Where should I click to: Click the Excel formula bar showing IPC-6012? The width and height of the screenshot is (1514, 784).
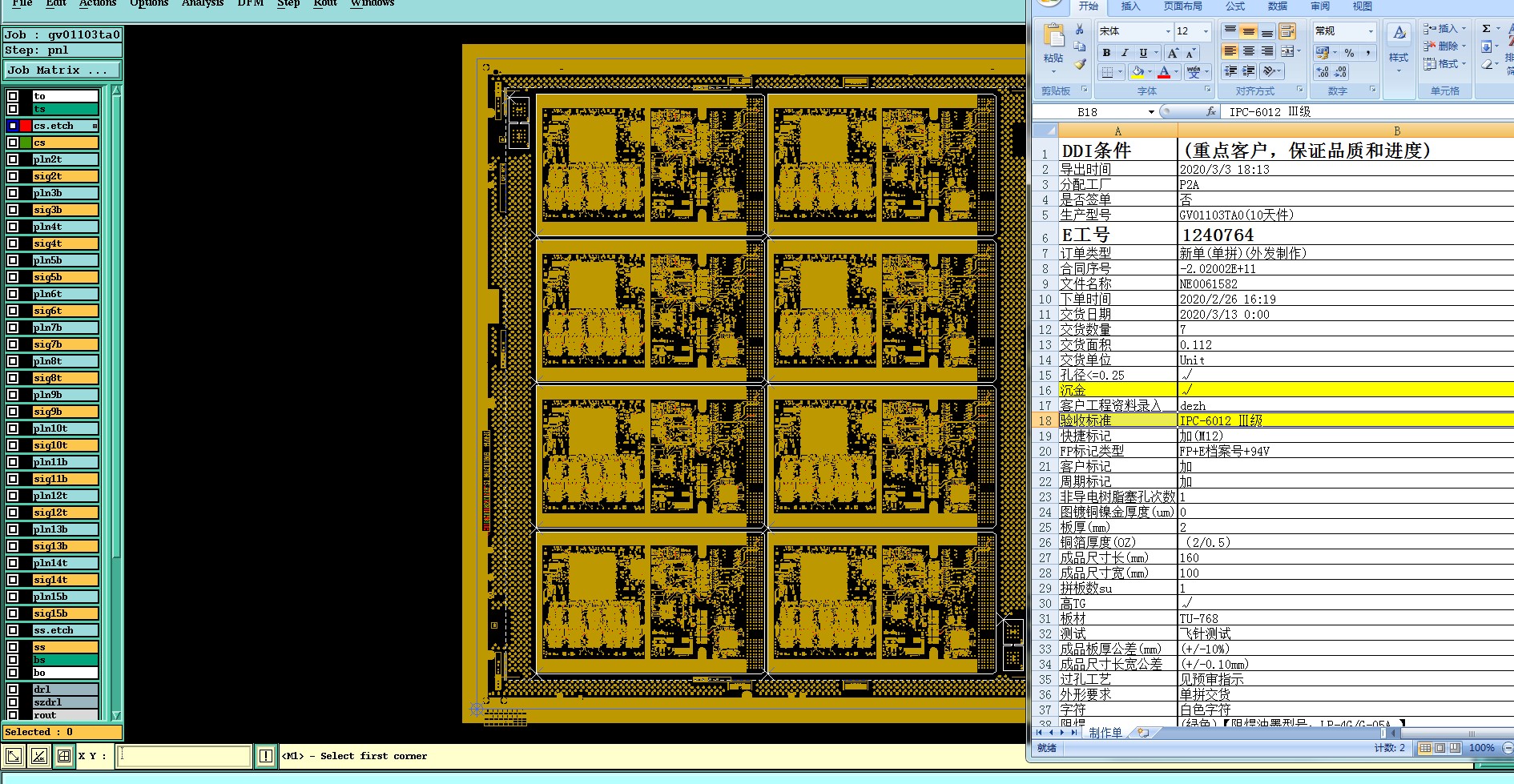[x=1368, y=112]
